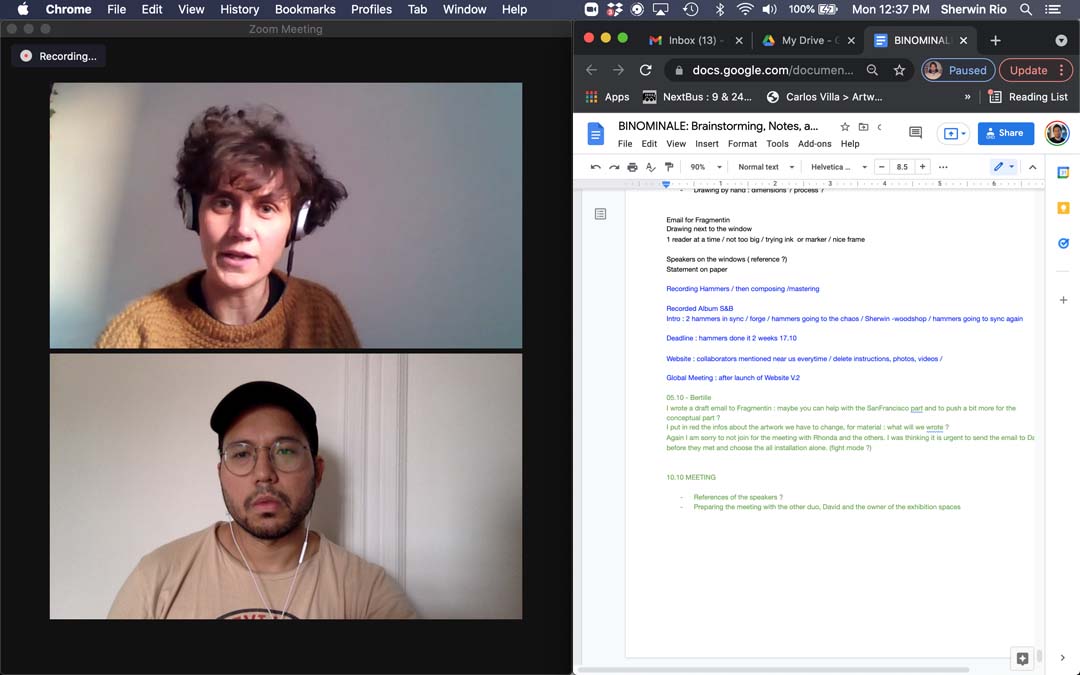Viewport: 1080px width, 675px height.
Task: Star the BINOMINALE document
Action: pyautogui.click(x=845, y=127)
